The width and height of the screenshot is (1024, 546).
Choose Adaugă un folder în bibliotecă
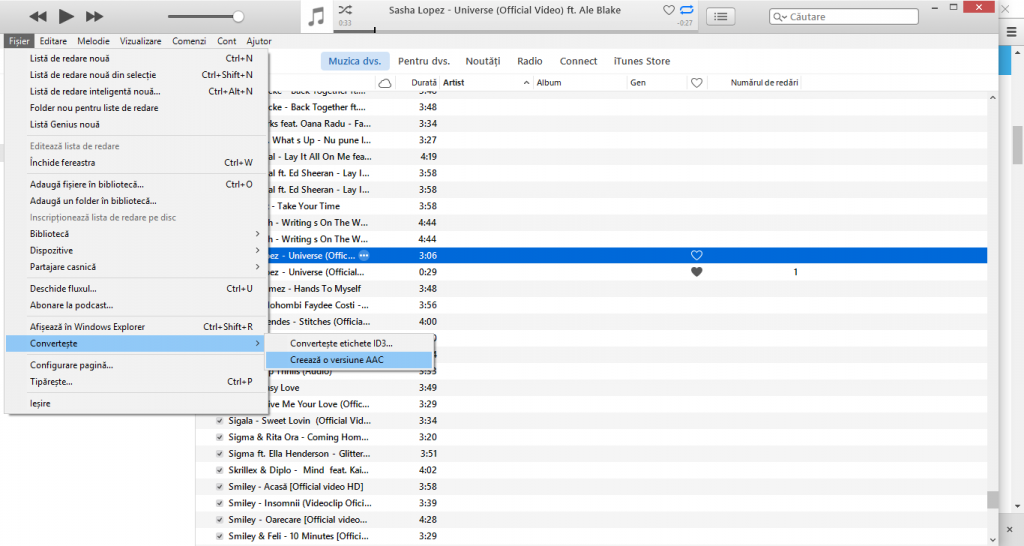click(x=136, y=201)
